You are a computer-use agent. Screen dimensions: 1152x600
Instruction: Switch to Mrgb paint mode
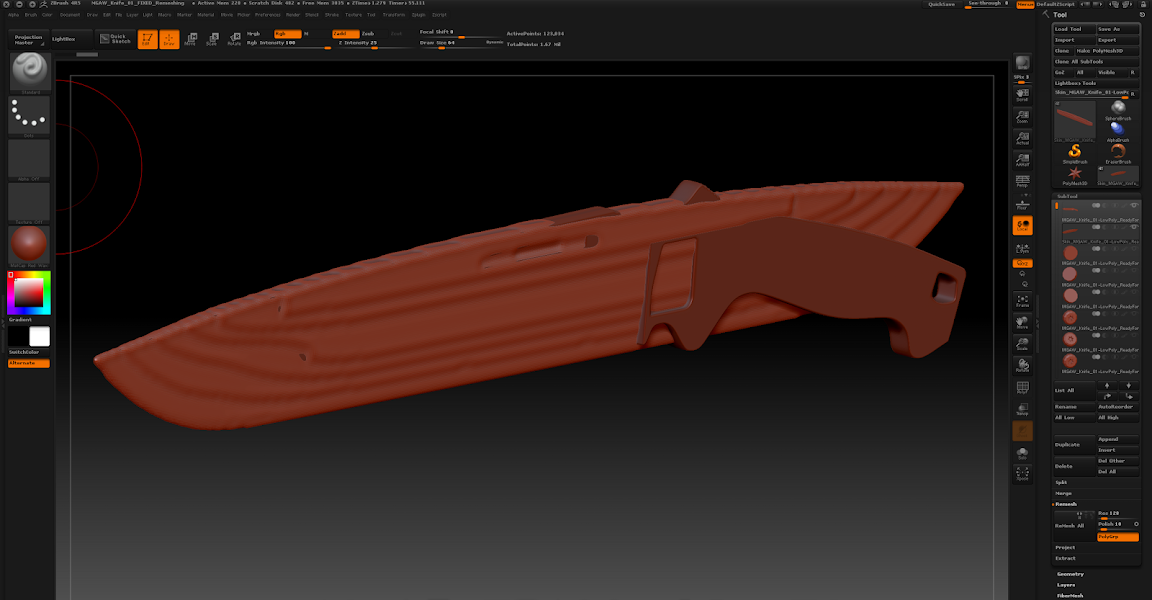pos(254,33)
